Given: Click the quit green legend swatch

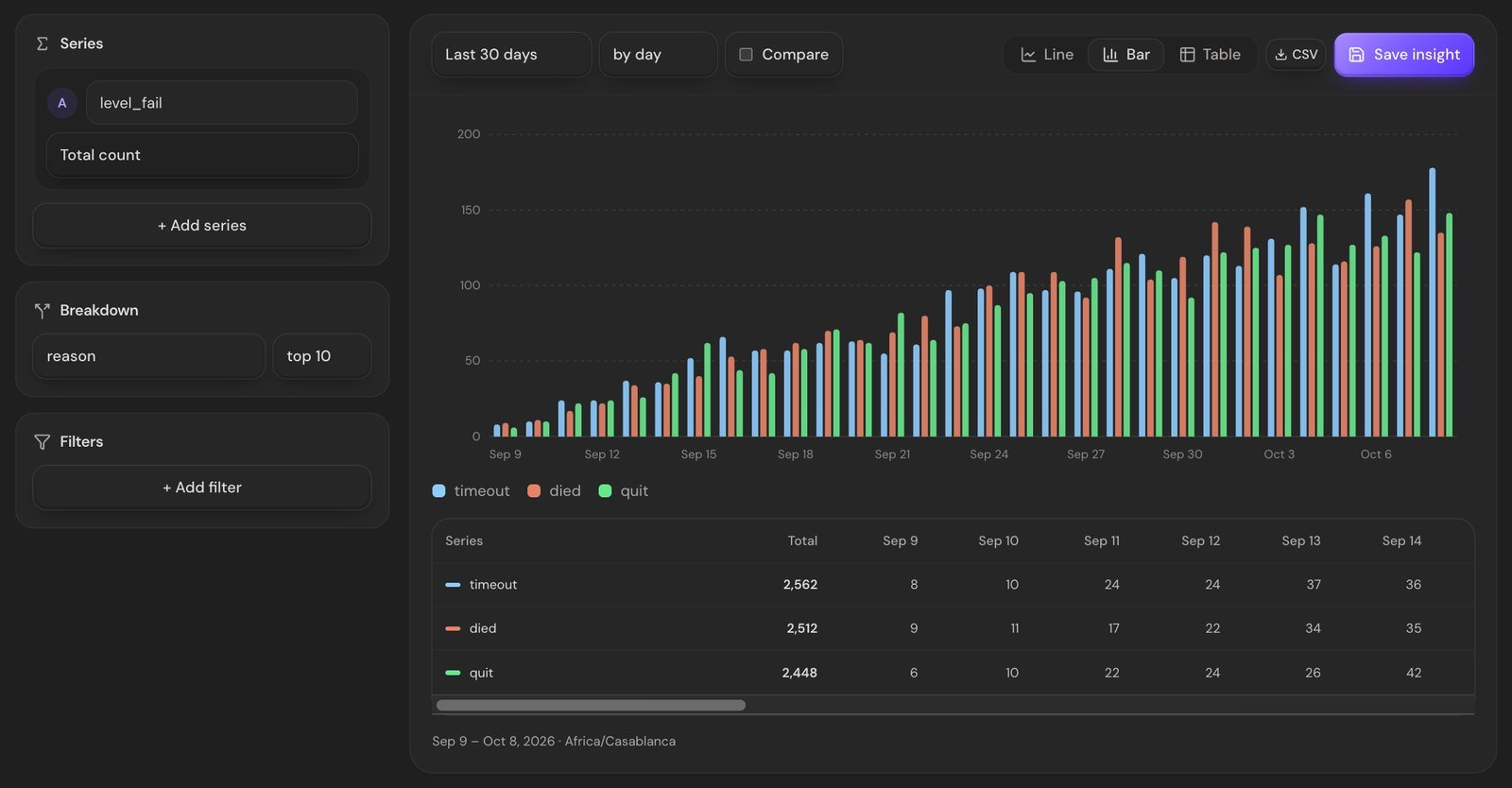Looking at the screenshot, I should [x=605, y=490].
